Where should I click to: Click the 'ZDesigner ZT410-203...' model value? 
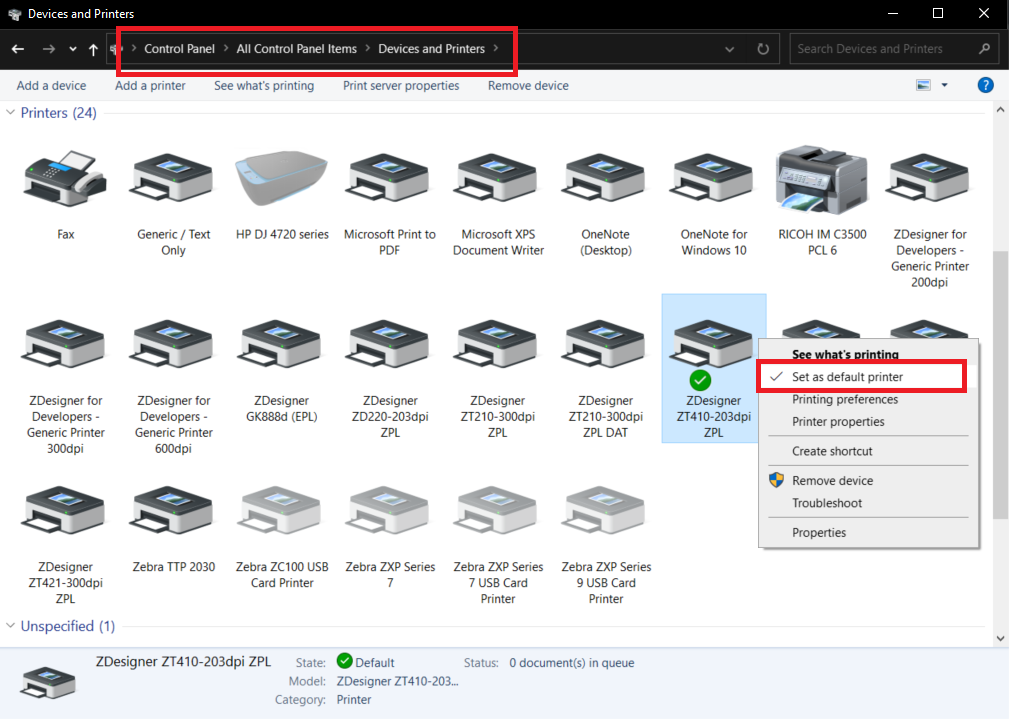click(x=398, y=681)
